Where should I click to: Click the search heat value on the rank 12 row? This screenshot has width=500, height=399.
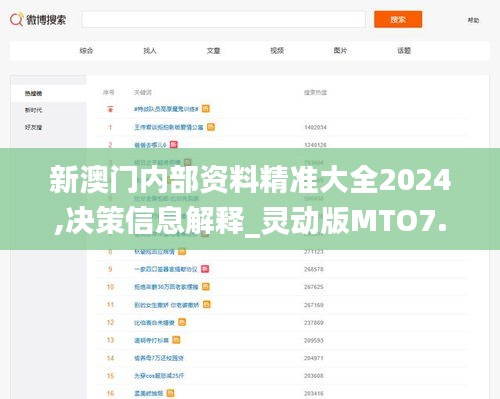[x=314, y=323]
